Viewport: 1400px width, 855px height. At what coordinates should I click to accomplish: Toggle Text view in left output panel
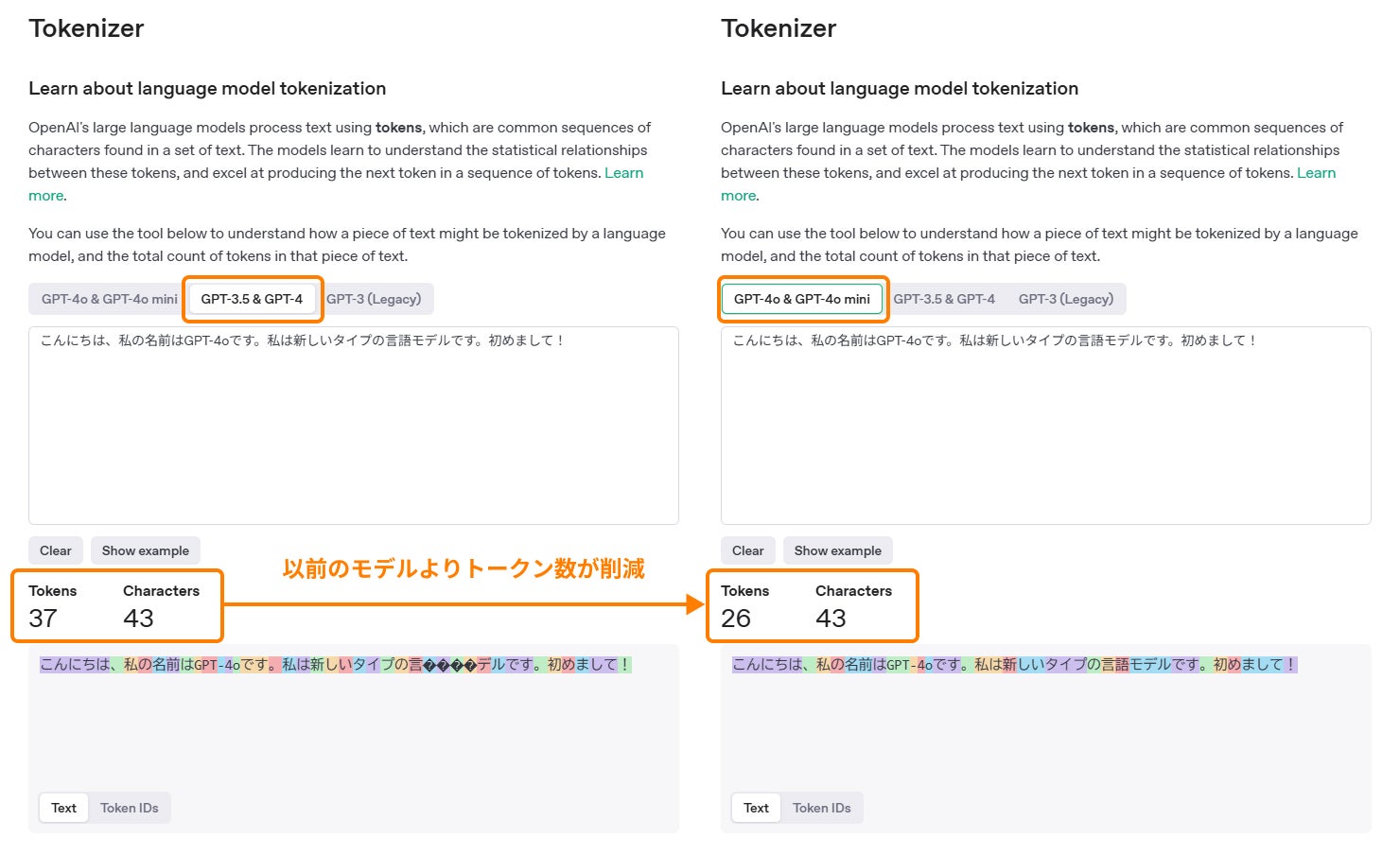click(x=64, y=808)
